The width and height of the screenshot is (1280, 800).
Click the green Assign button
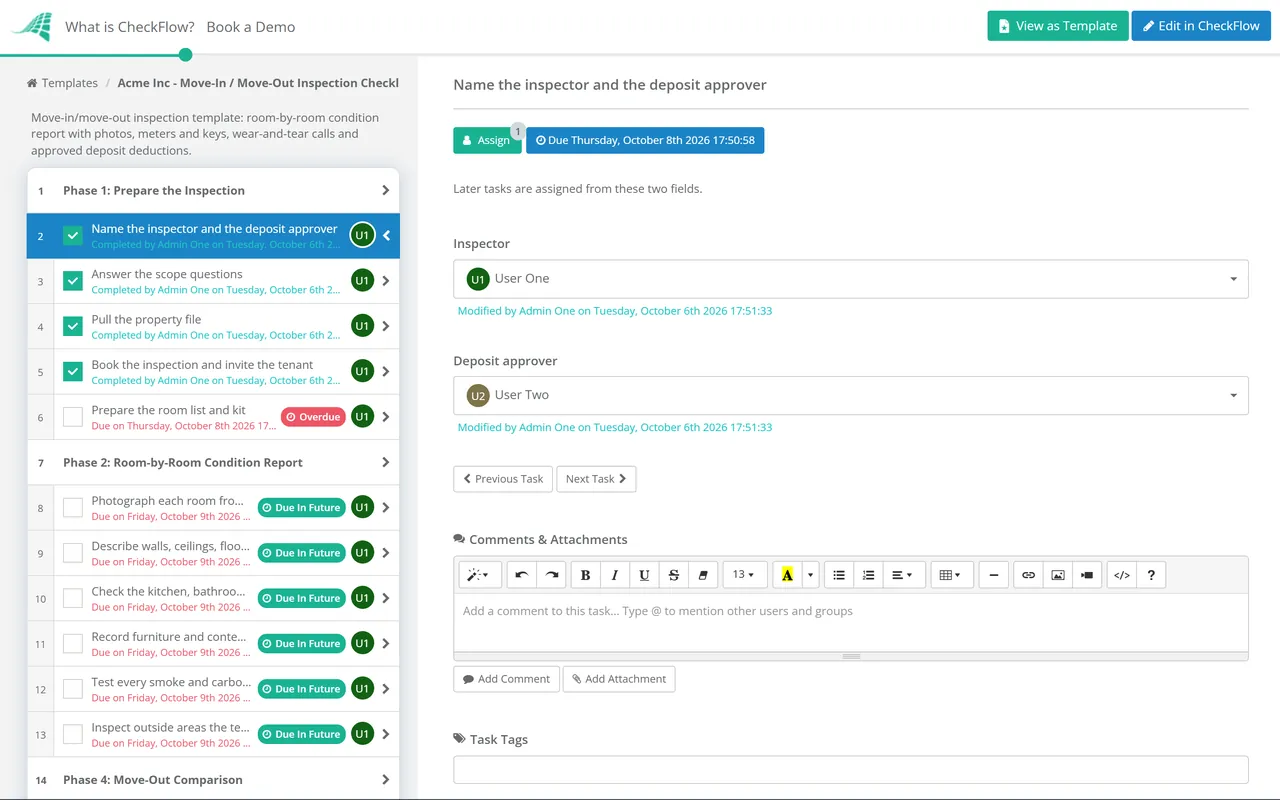click(x=487, y=140)
